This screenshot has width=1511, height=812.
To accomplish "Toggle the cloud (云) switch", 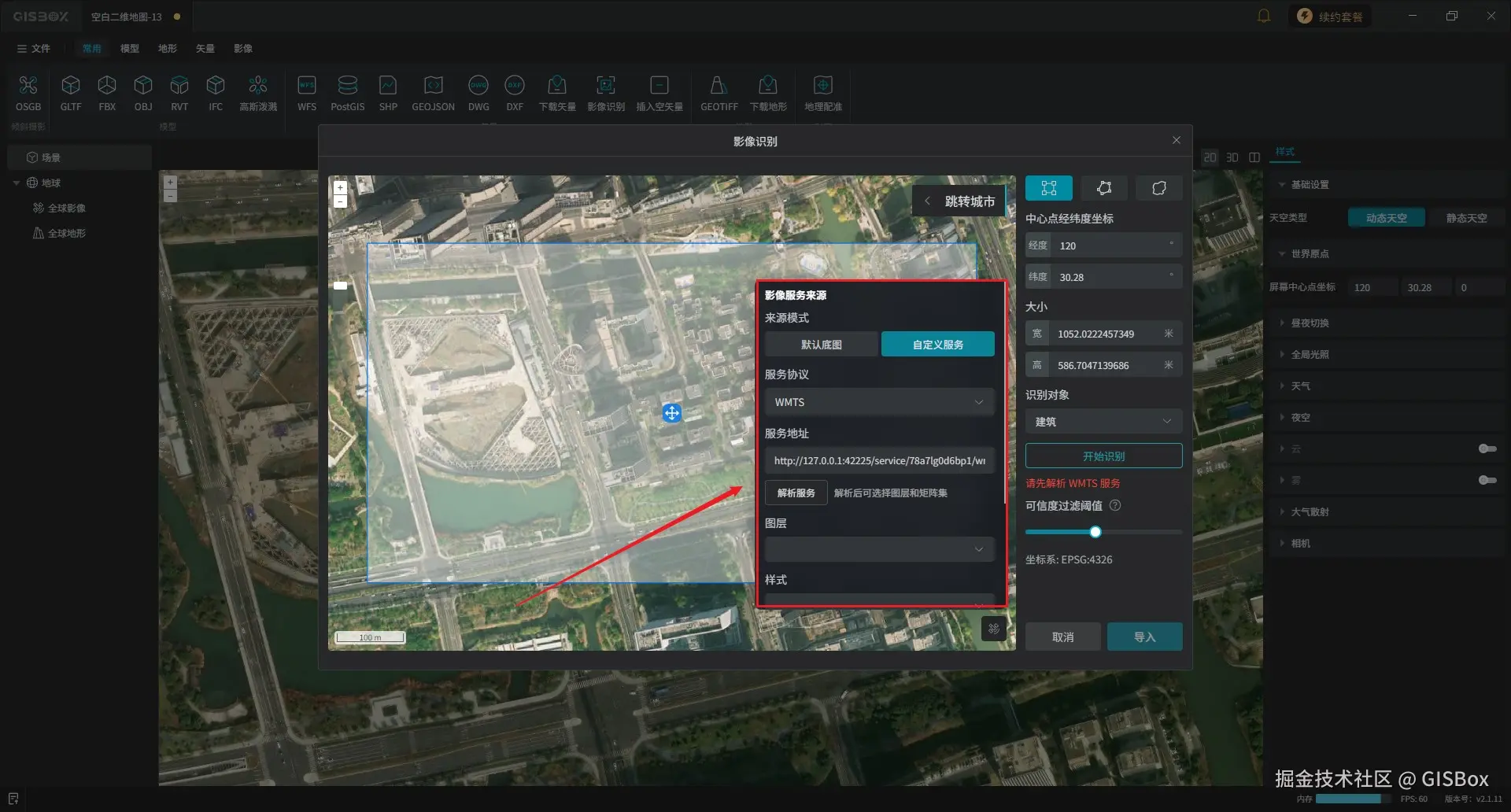I will 1487,448.
